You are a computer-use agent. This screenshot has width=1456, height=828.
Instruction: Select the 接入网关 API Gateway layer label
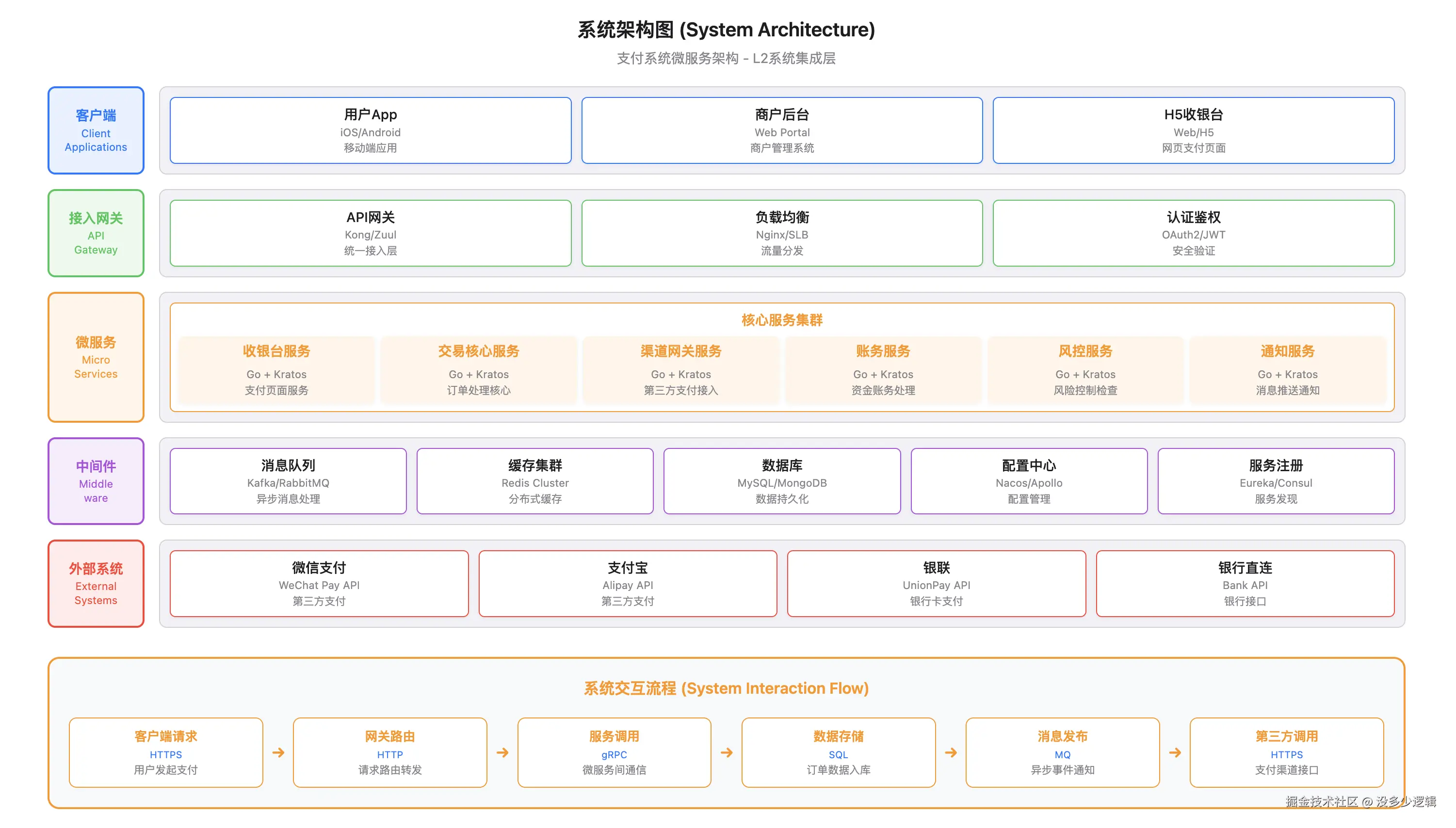click(x=96, y=233)
